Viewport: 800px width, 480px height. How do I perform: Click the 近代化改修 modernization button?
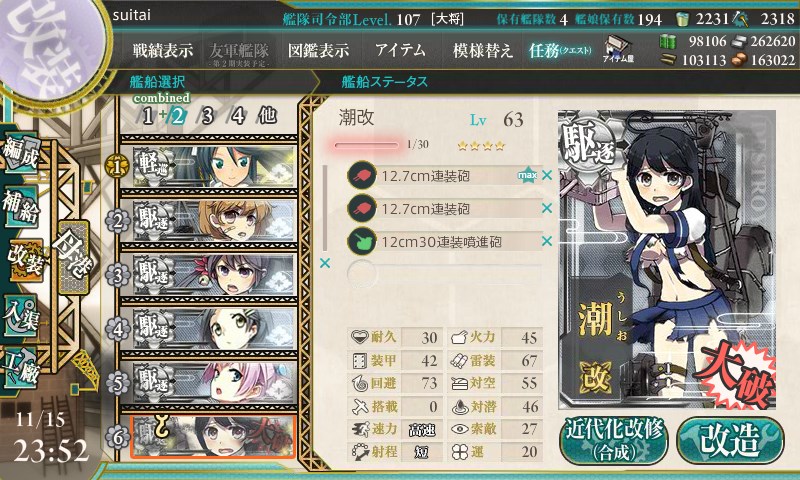(x=614, y=440)
